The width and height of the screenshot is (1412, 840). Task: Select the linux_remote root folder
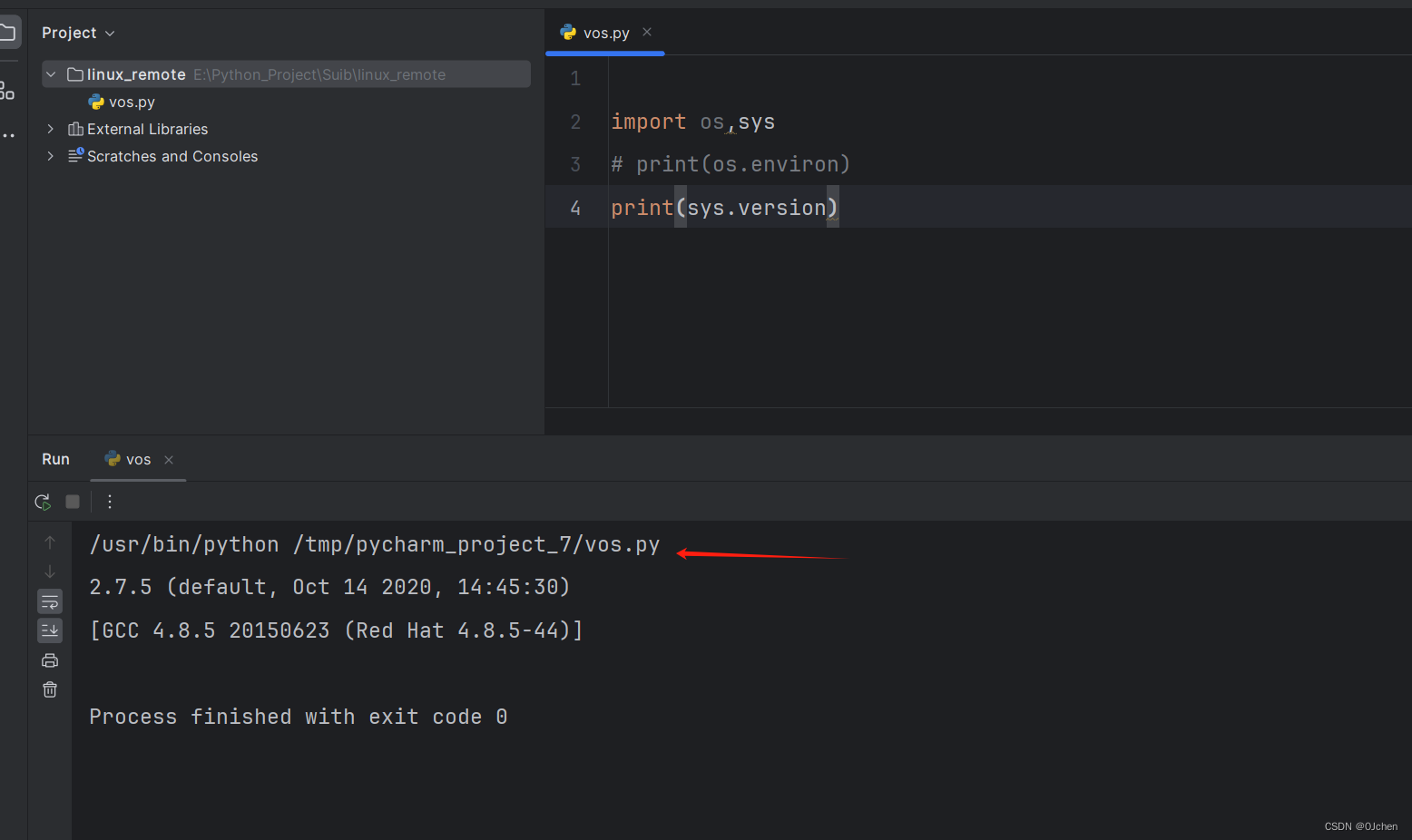(286, 74)
